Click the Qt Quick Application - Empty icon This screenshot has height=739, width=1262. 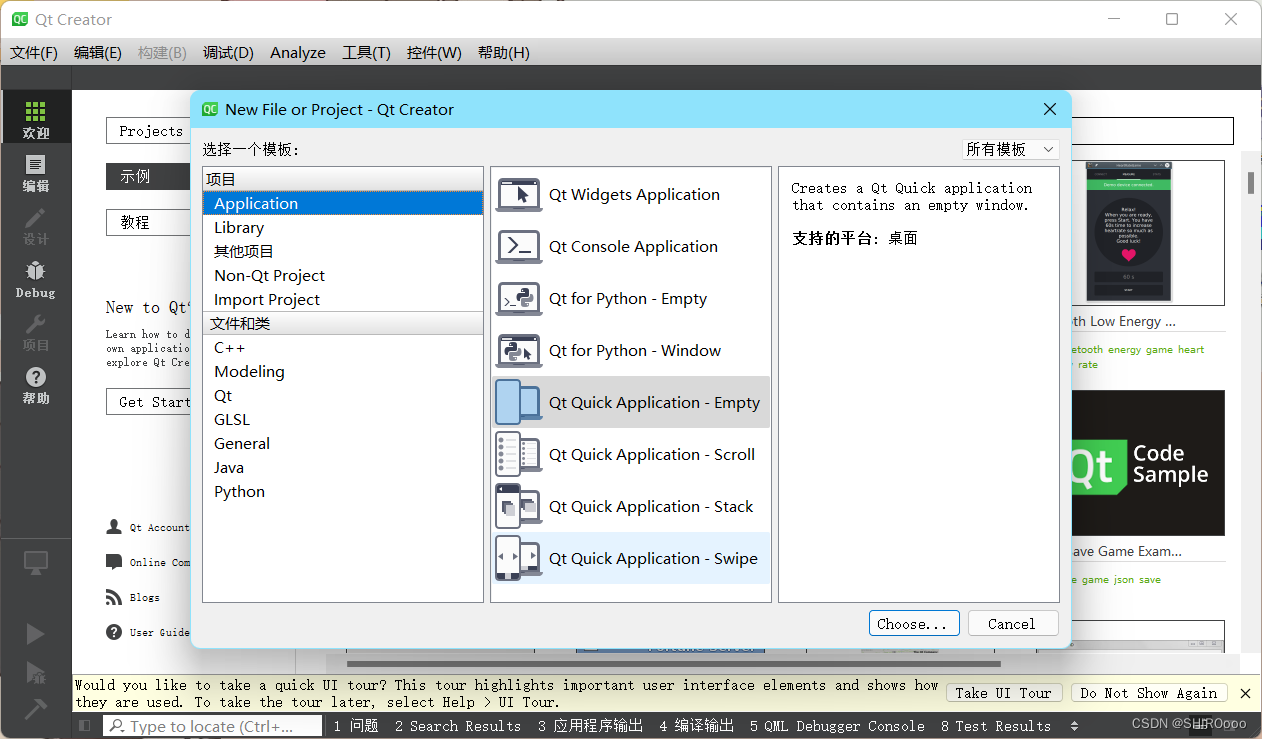coord(519,402)
